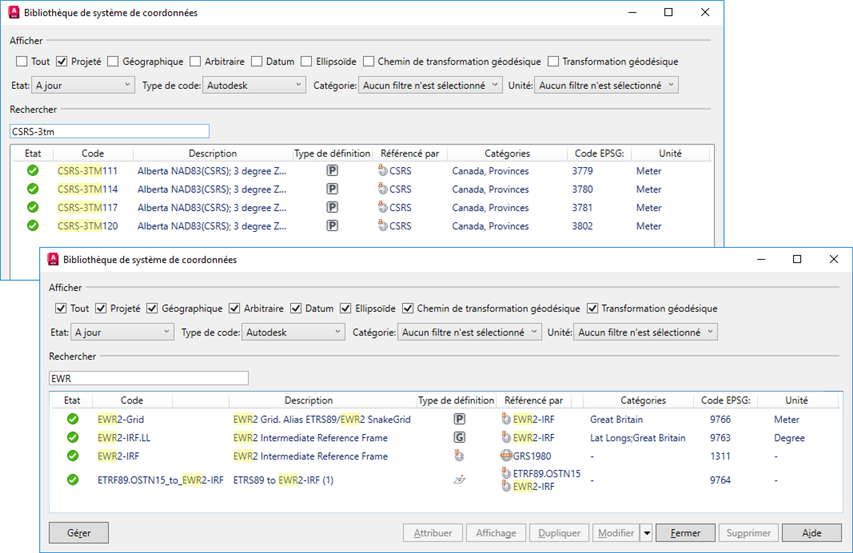Click the datum icon beside ETRF89.OSTN15 reference
Image resolution: width=853 pixels, height=553 pixels.
[x=506, y=473]
